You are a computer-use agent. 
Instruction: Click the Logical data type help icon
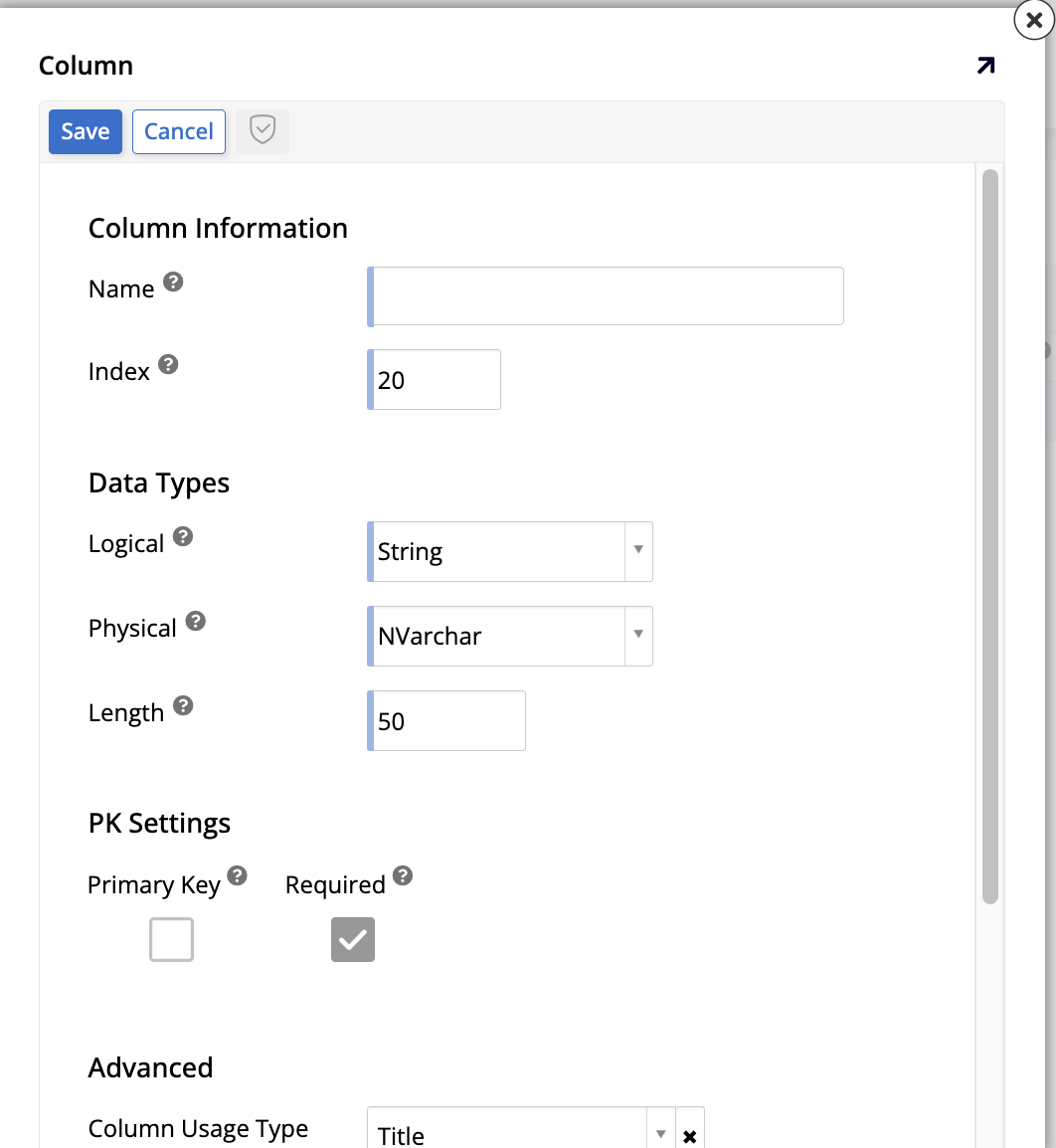click(183, 537)
